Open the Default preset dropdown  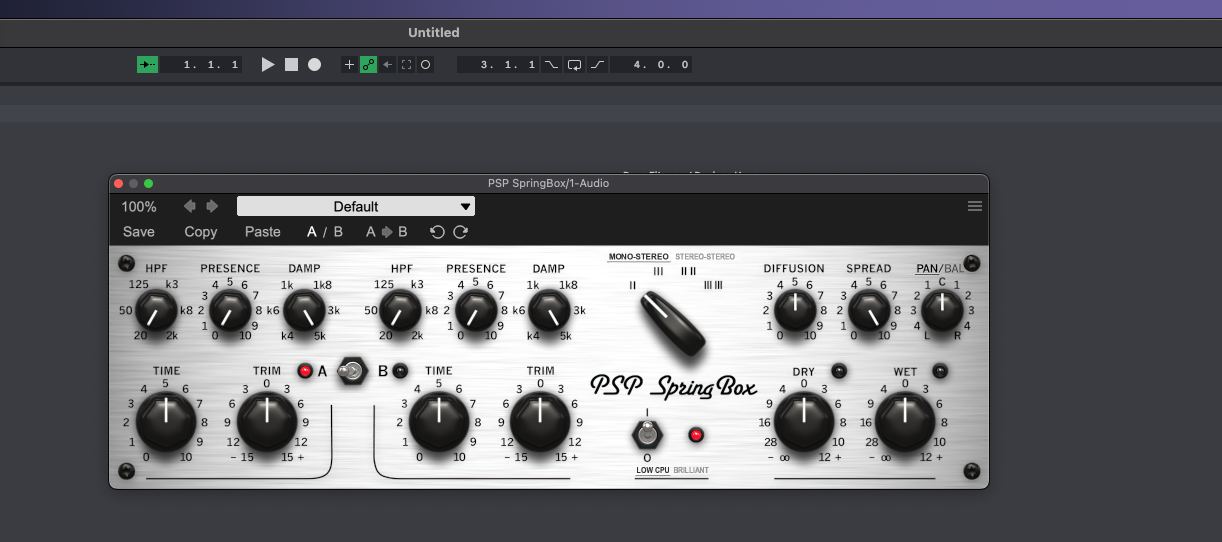tap(356, 206)
